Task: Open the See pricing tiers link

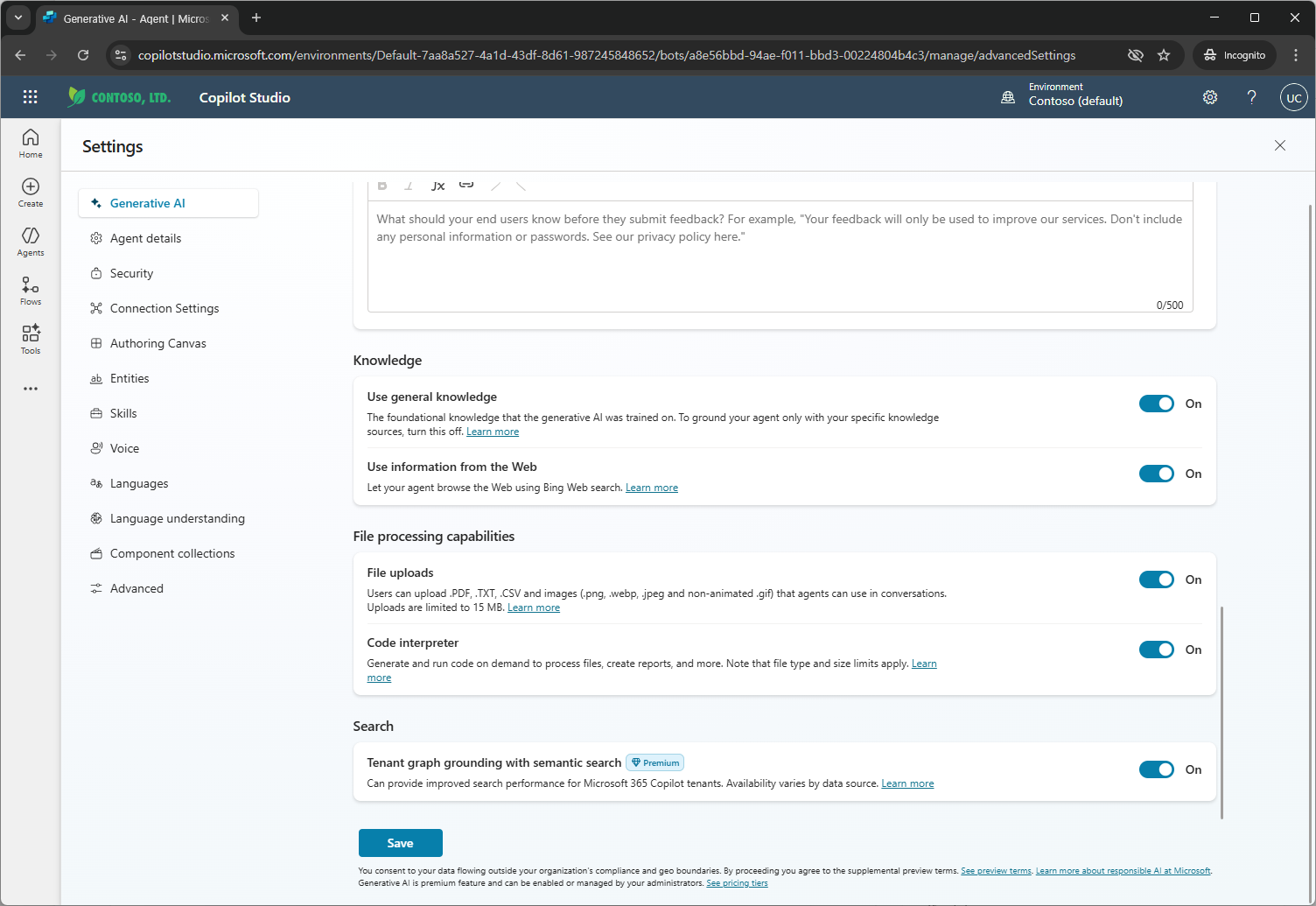Action: click(737, 883)
